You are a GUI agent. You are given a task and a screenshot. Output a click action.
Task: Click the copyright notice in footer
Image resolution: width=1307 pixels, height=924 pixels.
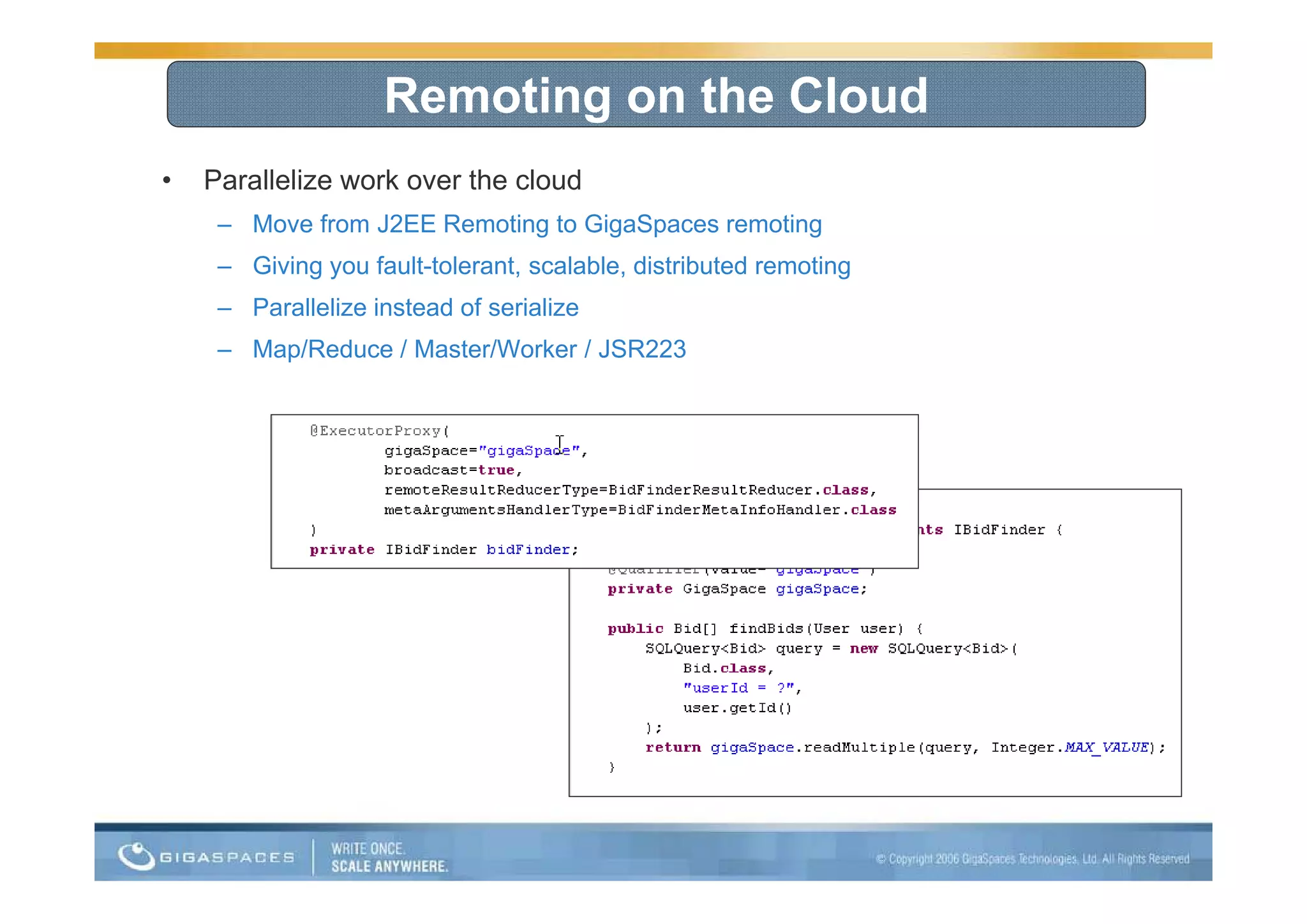pyautogui.click(x=1032, y=859)
